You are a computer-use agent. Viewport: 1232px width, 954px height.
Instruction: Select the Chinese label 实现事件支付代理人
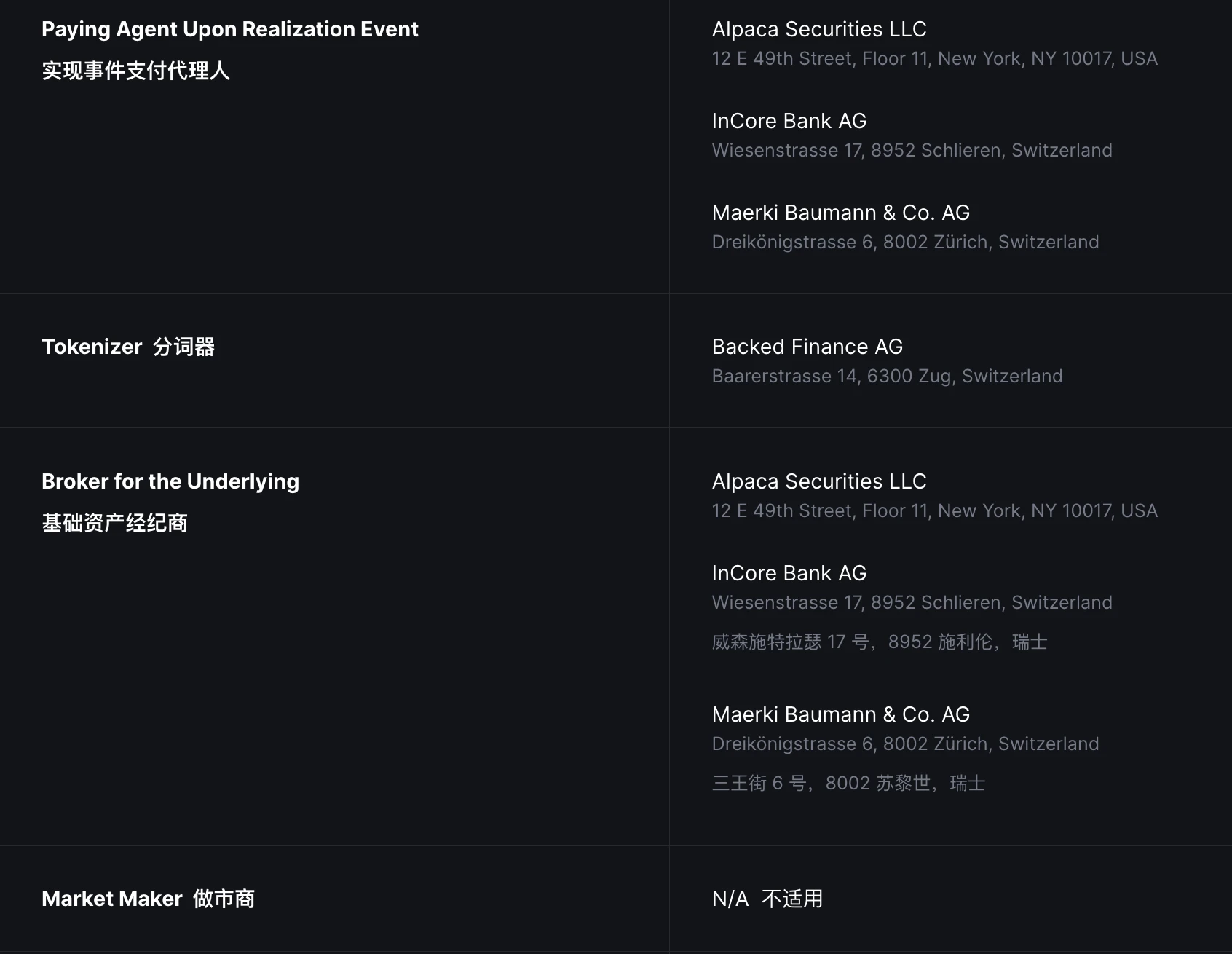tap(135, 71)
